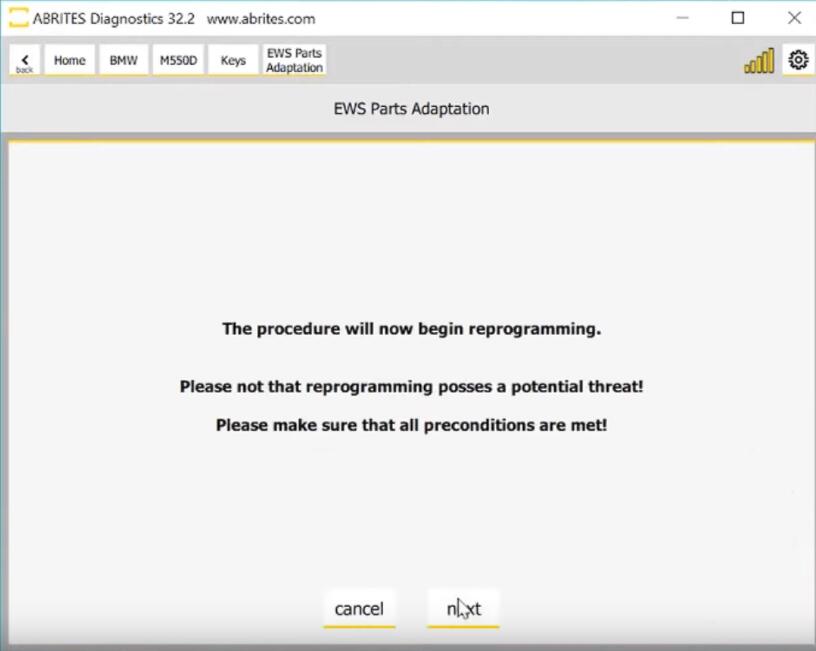Click the 'preconditions are met' message
This screenshot has height=651, width=816.
point(412,425)
